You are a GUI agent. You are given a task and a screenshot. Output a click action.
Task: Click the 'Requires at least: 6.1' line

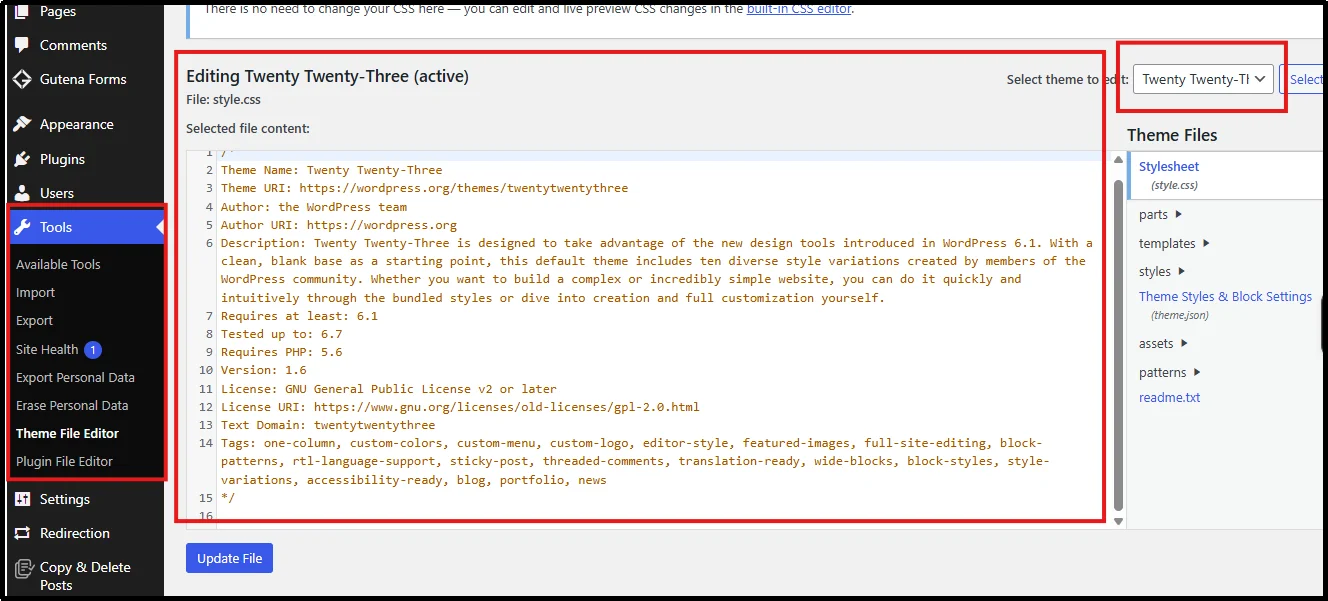[x=299, y=316]
